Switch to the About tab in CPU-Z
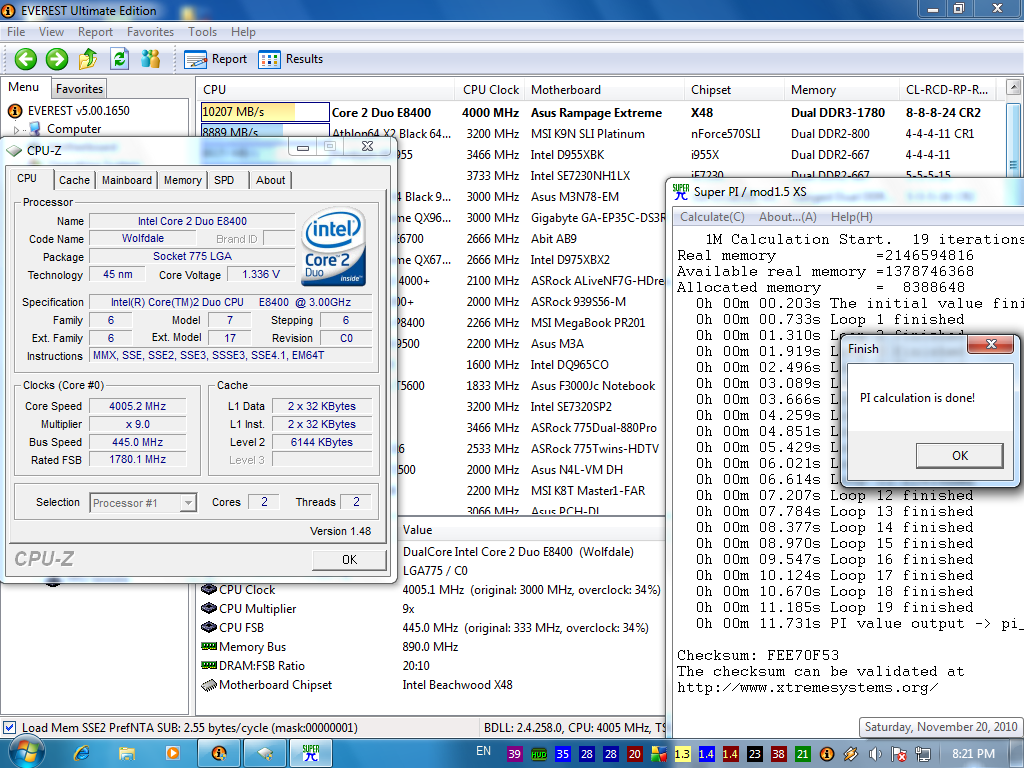 270,180
